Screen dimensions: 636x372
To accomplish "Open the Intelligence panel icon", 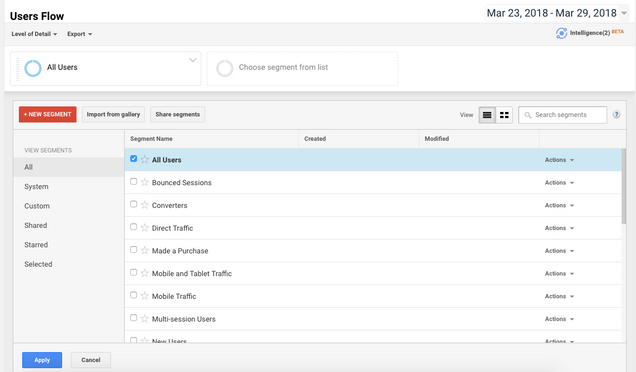I will click(561, 33).
